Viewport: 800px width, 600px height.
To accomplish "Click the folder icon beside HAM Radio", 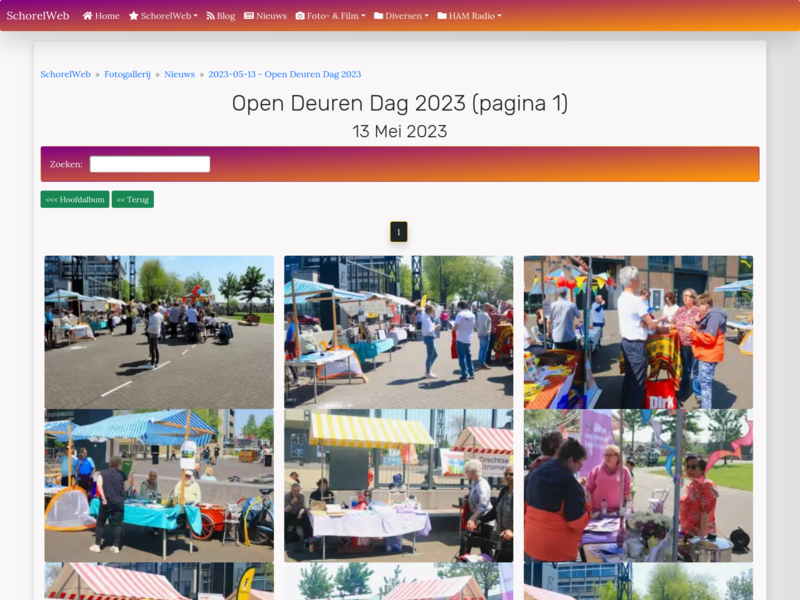I will (442, 16).
